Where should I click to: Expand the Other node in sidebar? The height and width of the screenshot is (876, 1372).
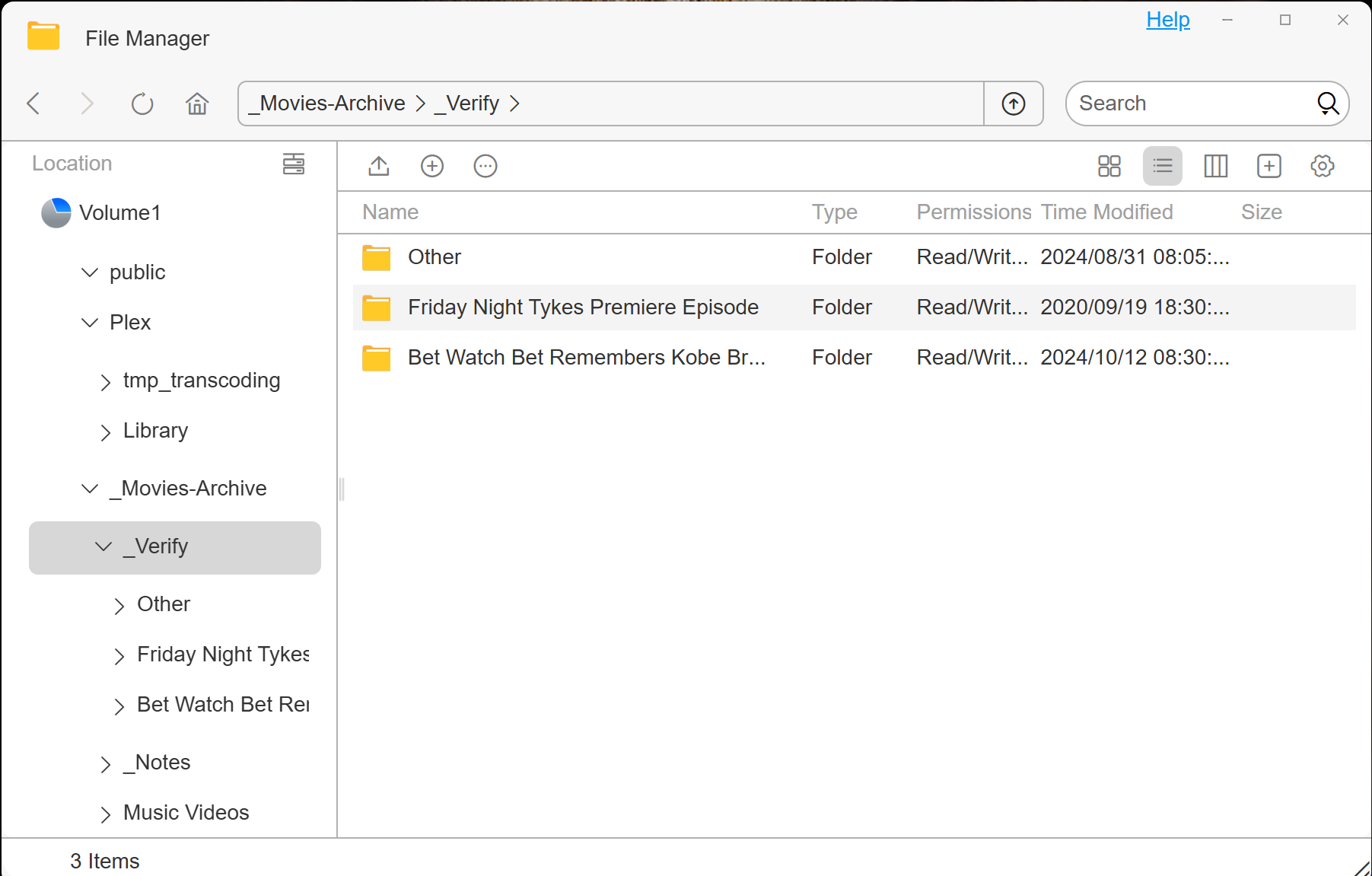[x=119, y=606]
